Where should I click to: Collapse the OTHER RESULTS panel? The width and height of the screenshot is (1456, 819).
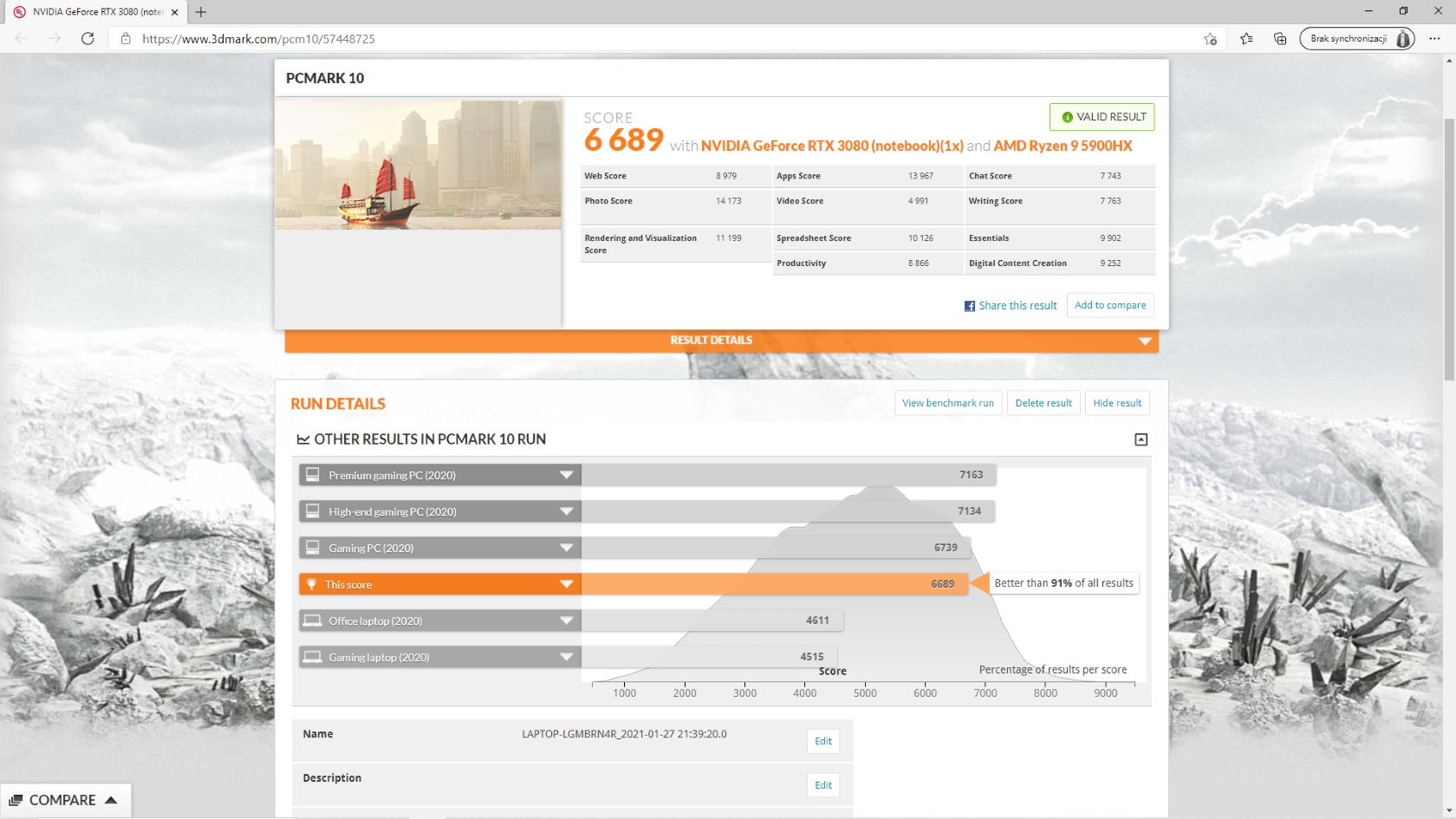[x=1141, y=439]
